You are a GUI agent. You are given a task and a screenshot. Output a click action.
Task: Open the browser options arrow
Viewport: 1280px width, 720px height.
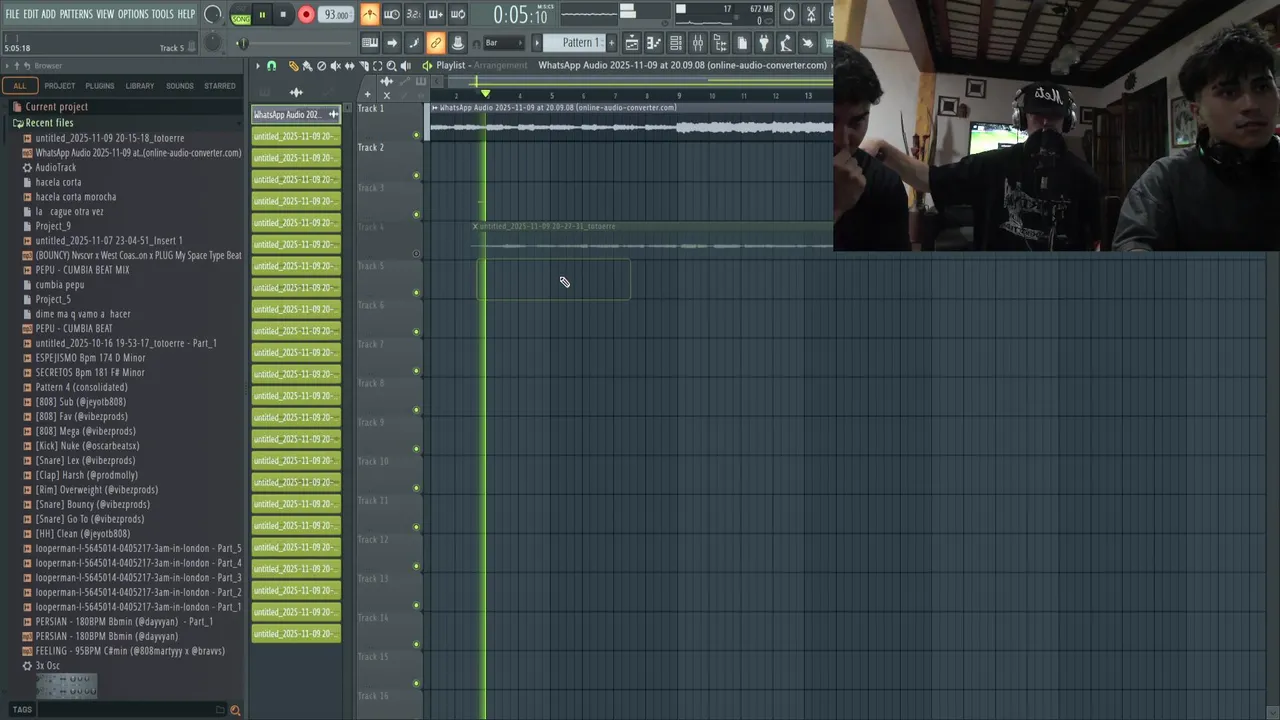(x=6, y=66)
